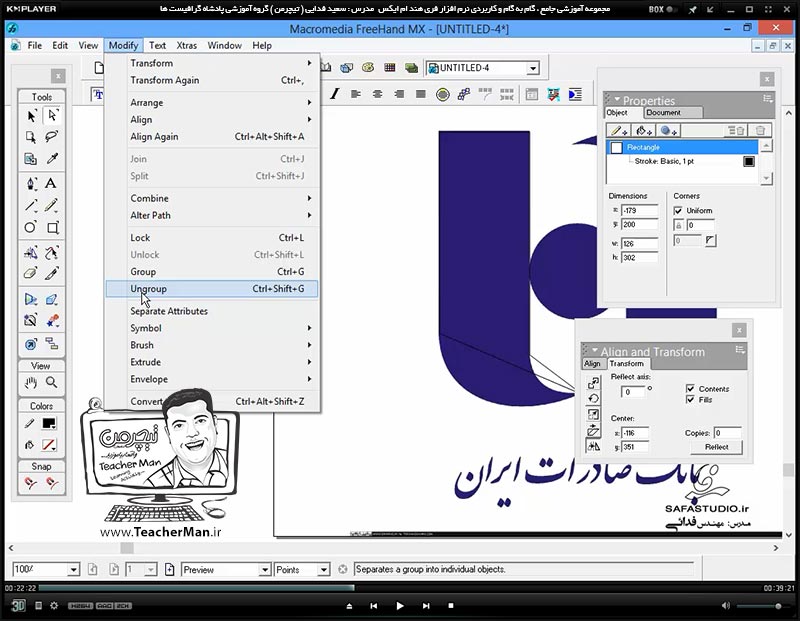The width and height of the screenshot is (800, 621).
Task: Expand the Arrange submenu
Action: 212,103
